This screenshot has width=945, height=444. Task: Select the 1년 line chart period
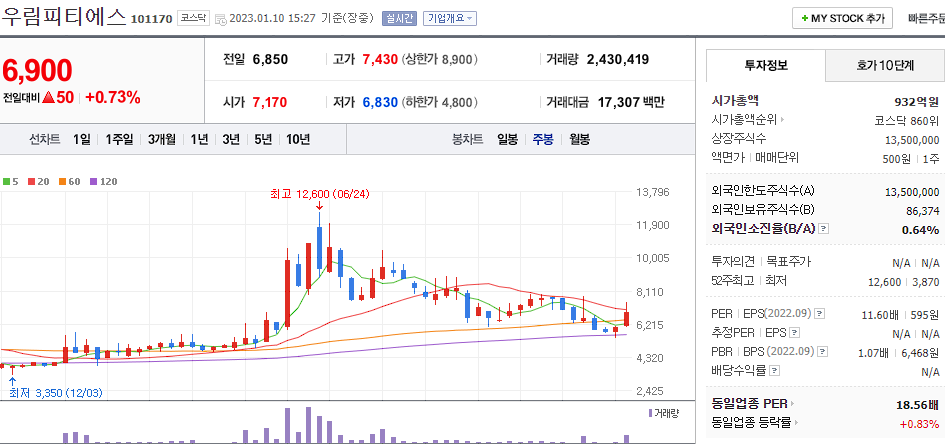(199, 140)
